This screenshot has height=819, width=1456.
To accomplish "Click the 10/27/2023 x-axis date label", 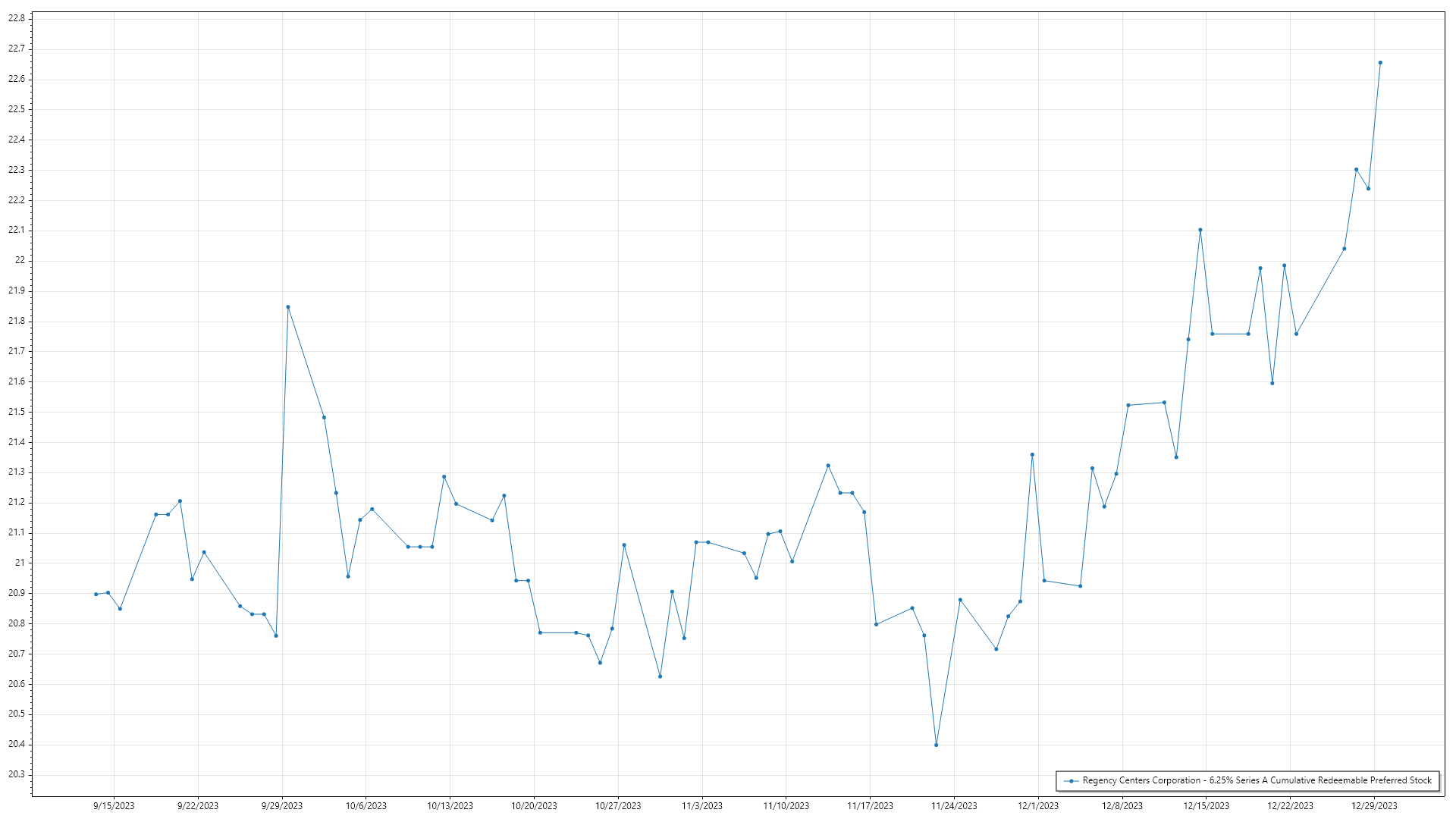I will [x=618, y=806].
